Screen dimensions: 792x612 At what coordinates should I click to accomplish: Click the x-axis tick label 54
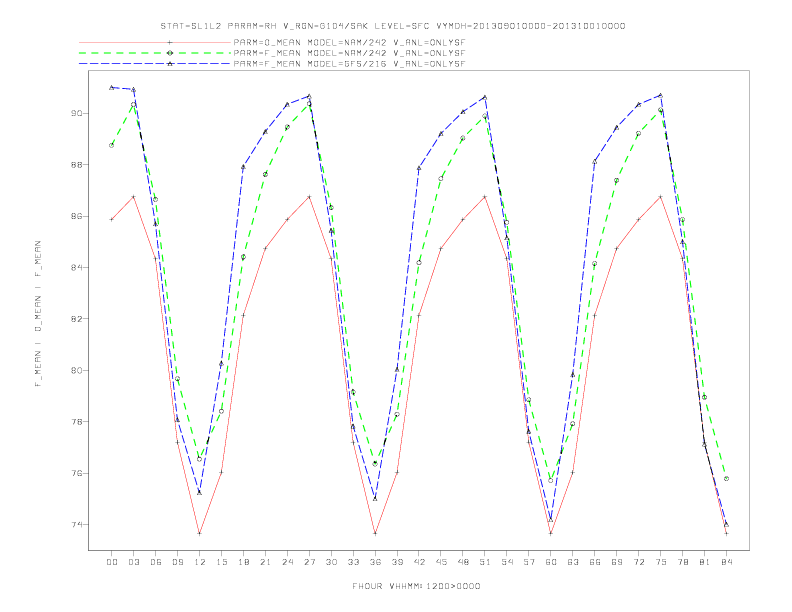507,562
